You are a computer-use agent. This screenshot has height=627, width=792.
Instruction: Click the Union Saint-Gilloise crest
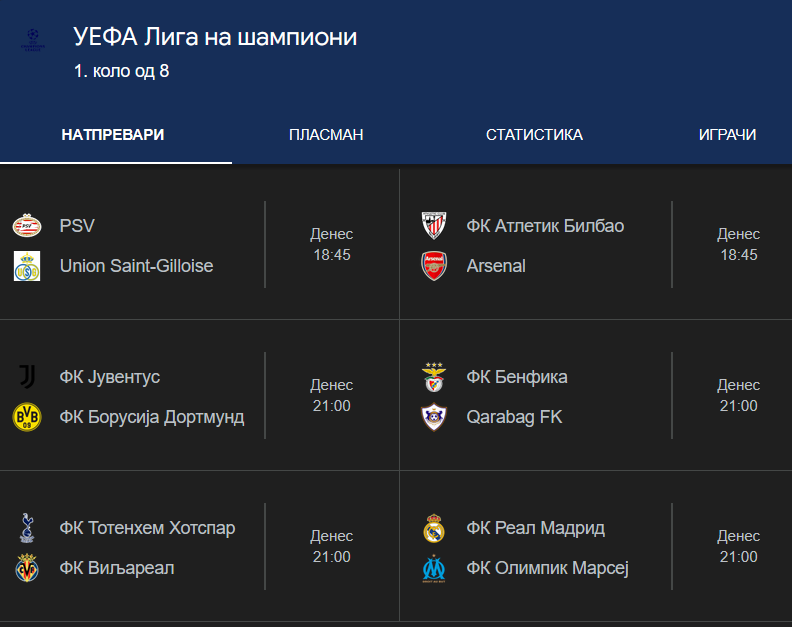(x=27, y=266)
